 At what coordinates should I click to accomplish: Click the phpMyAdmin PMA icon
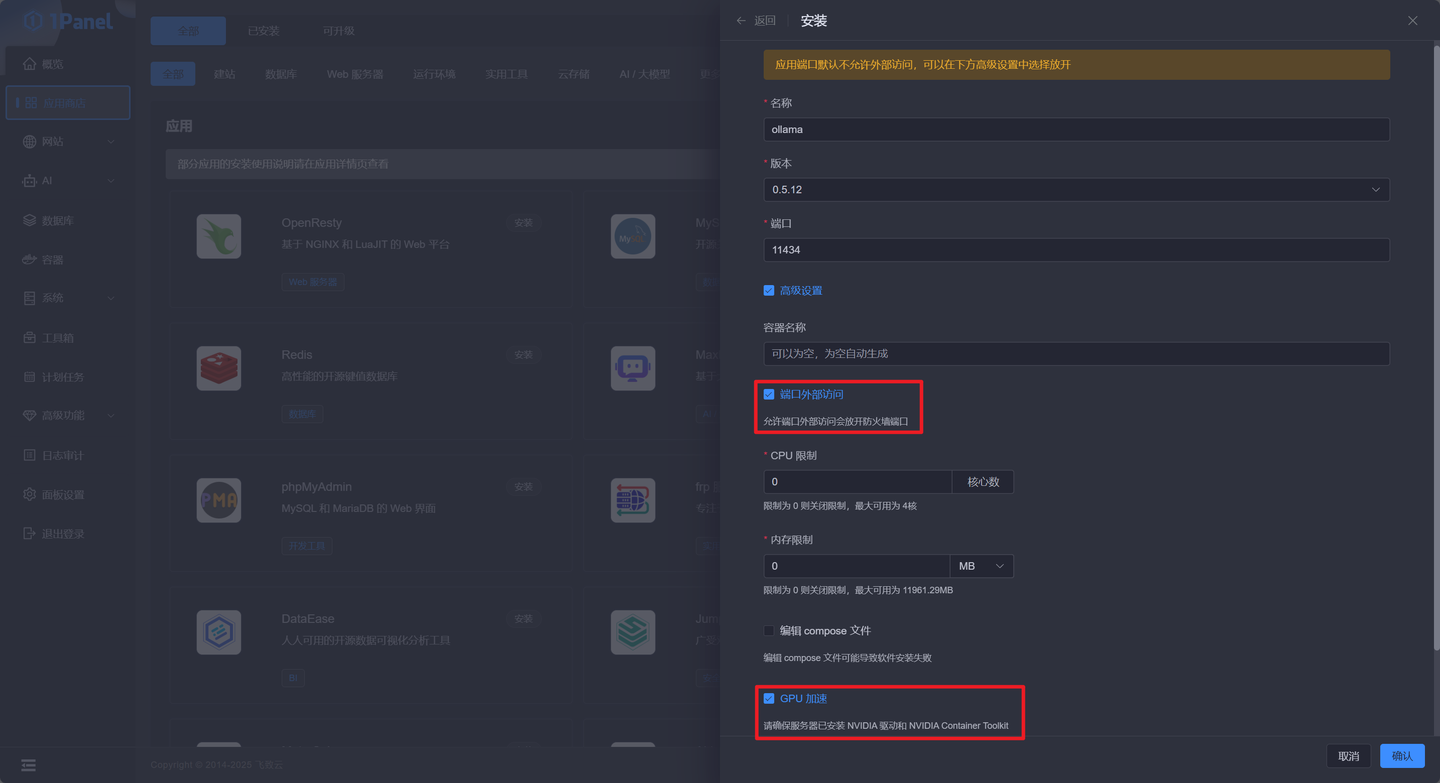pos(218,500)
